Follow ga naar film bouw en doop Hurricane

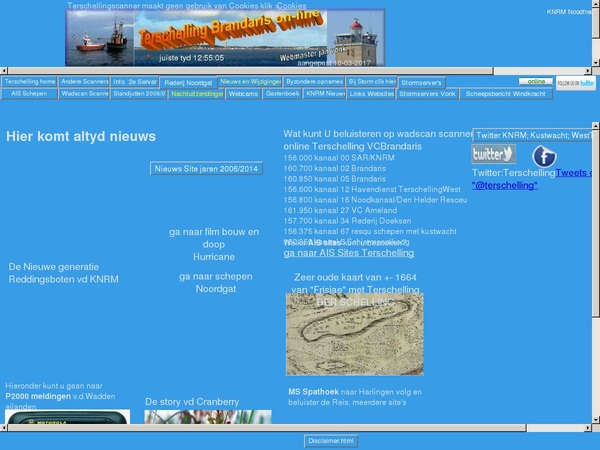coord(214,244)
